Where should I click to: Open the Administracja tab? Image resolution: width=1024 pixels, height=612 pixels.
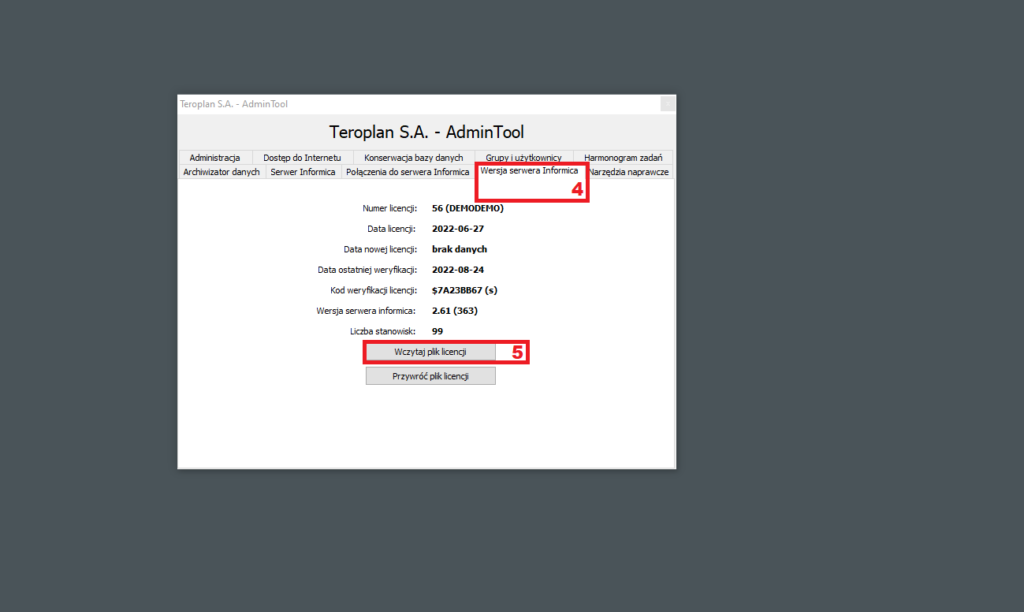215,157
